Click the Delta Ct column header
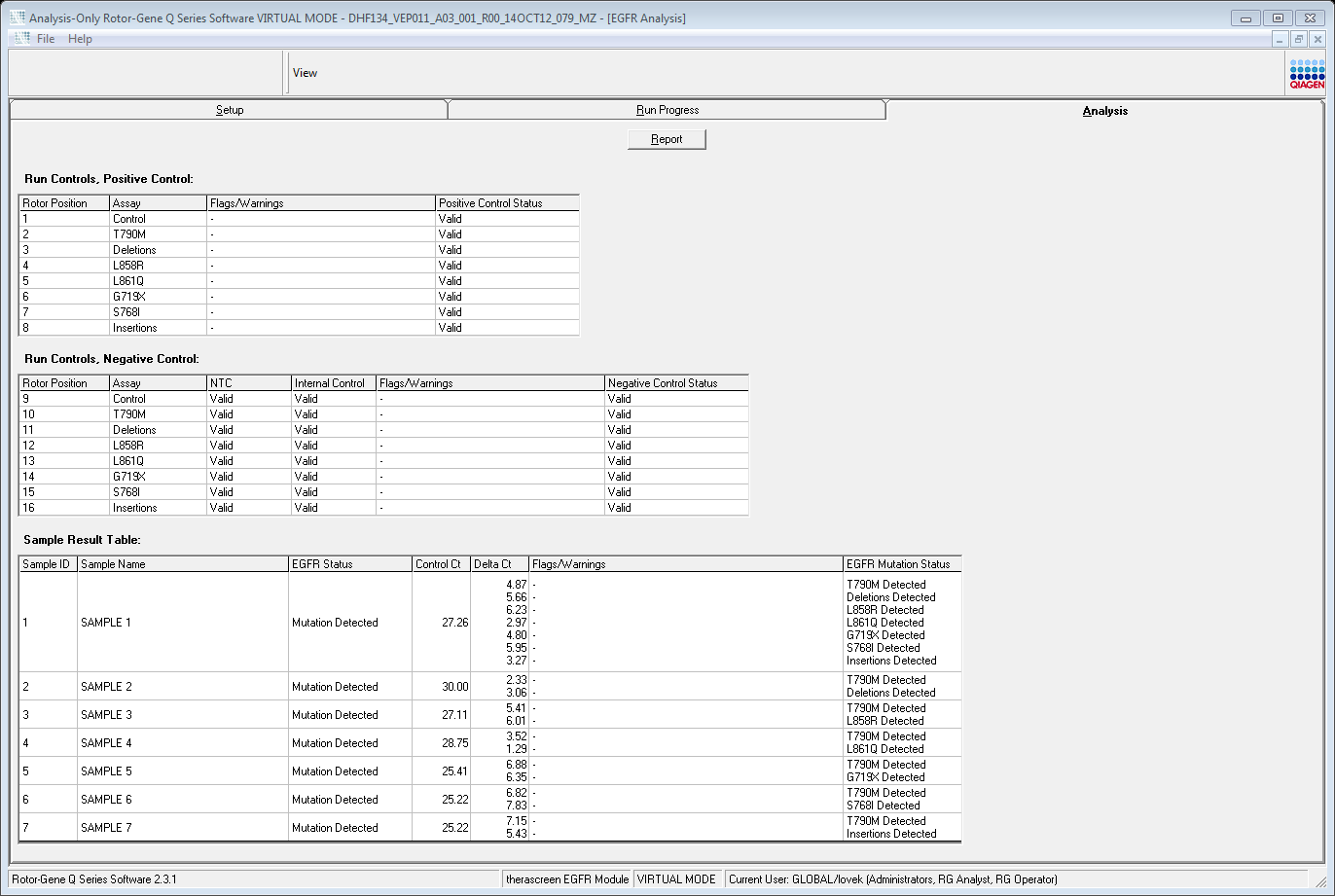Screen dimensions: 1335x896 [500, 564]
